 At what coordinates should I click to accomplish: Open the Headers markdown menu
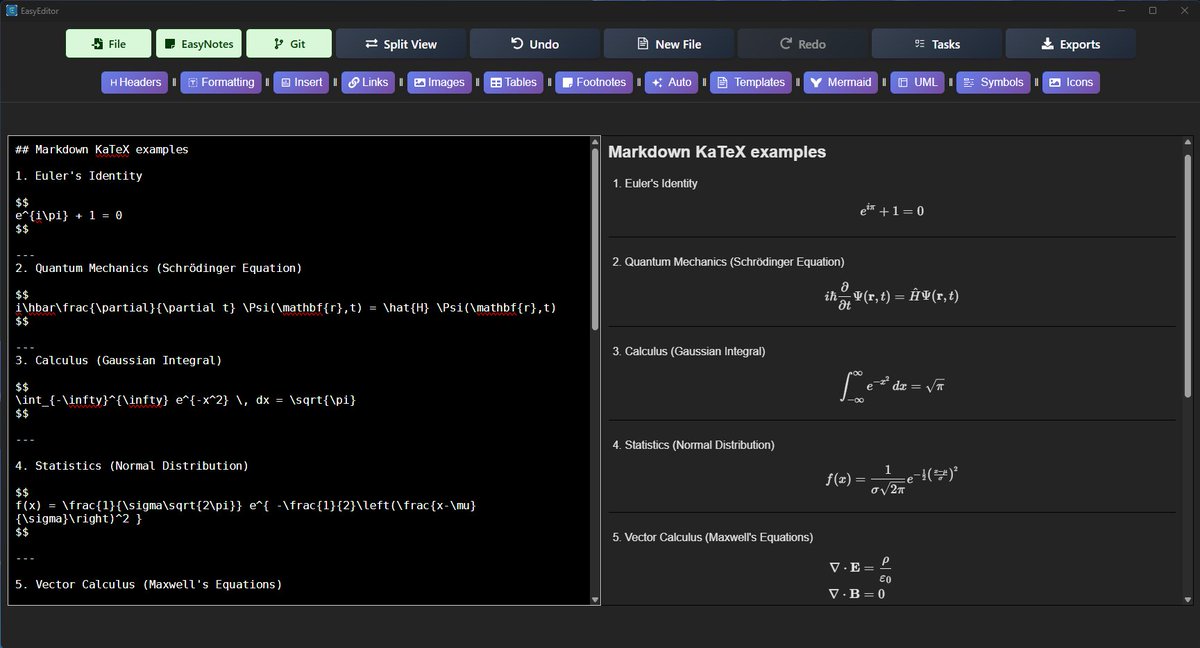[x=135, y=82]
